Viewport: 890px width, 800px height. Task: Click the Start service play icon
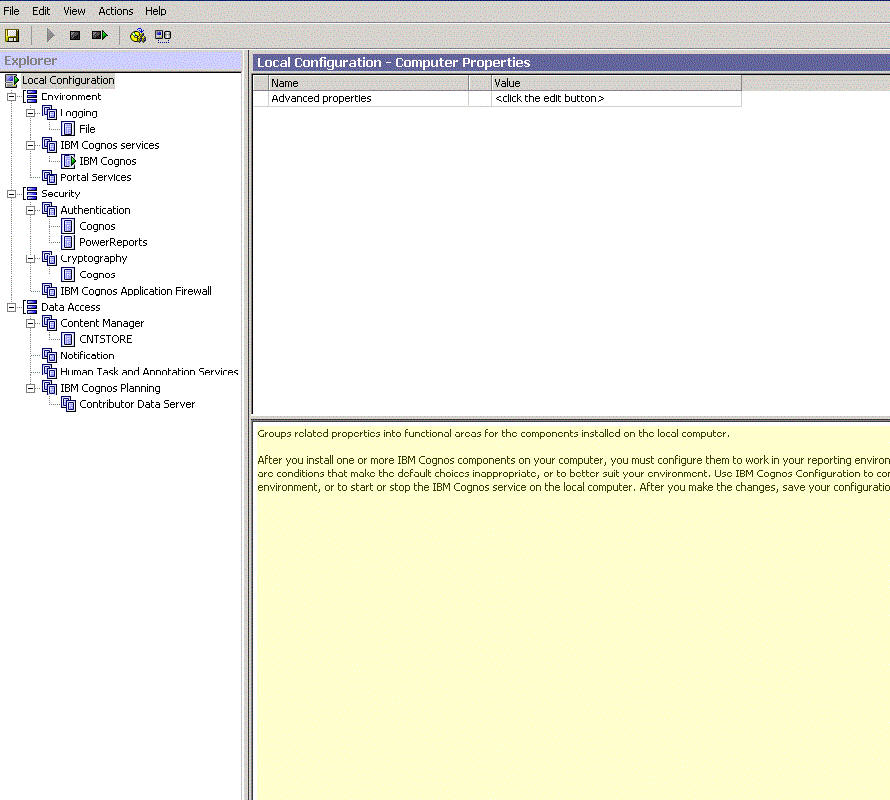[50, 36]
